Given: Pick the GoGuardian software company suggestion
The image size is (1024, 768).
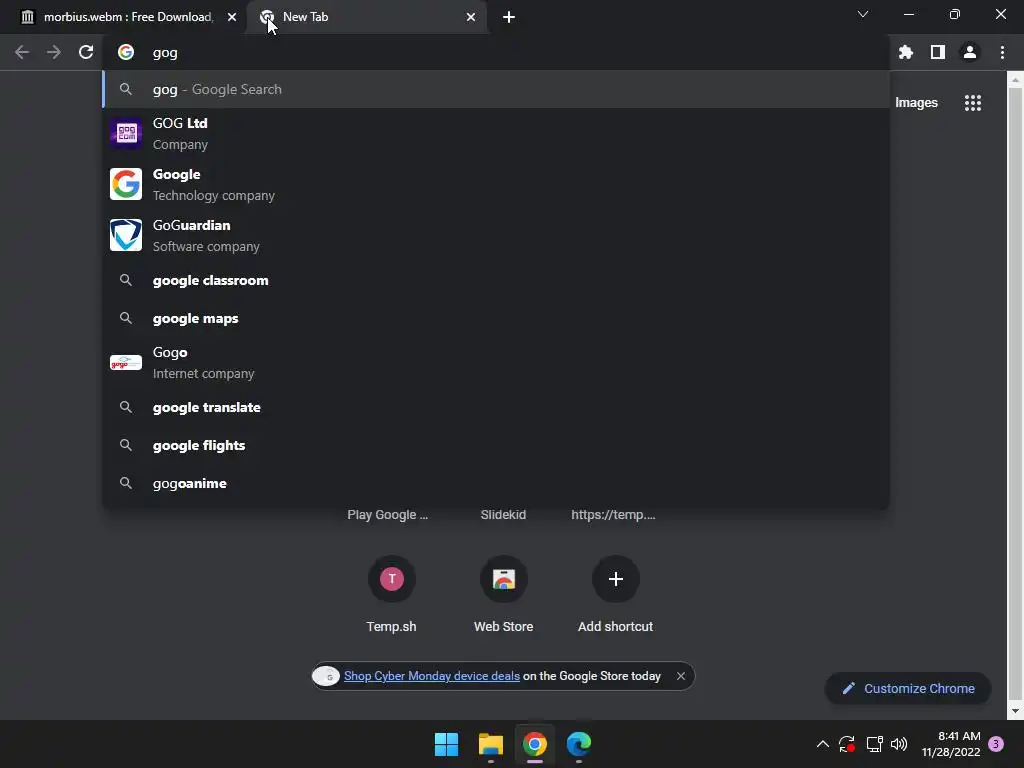Looking at the screenshot, I should point(496,235).
